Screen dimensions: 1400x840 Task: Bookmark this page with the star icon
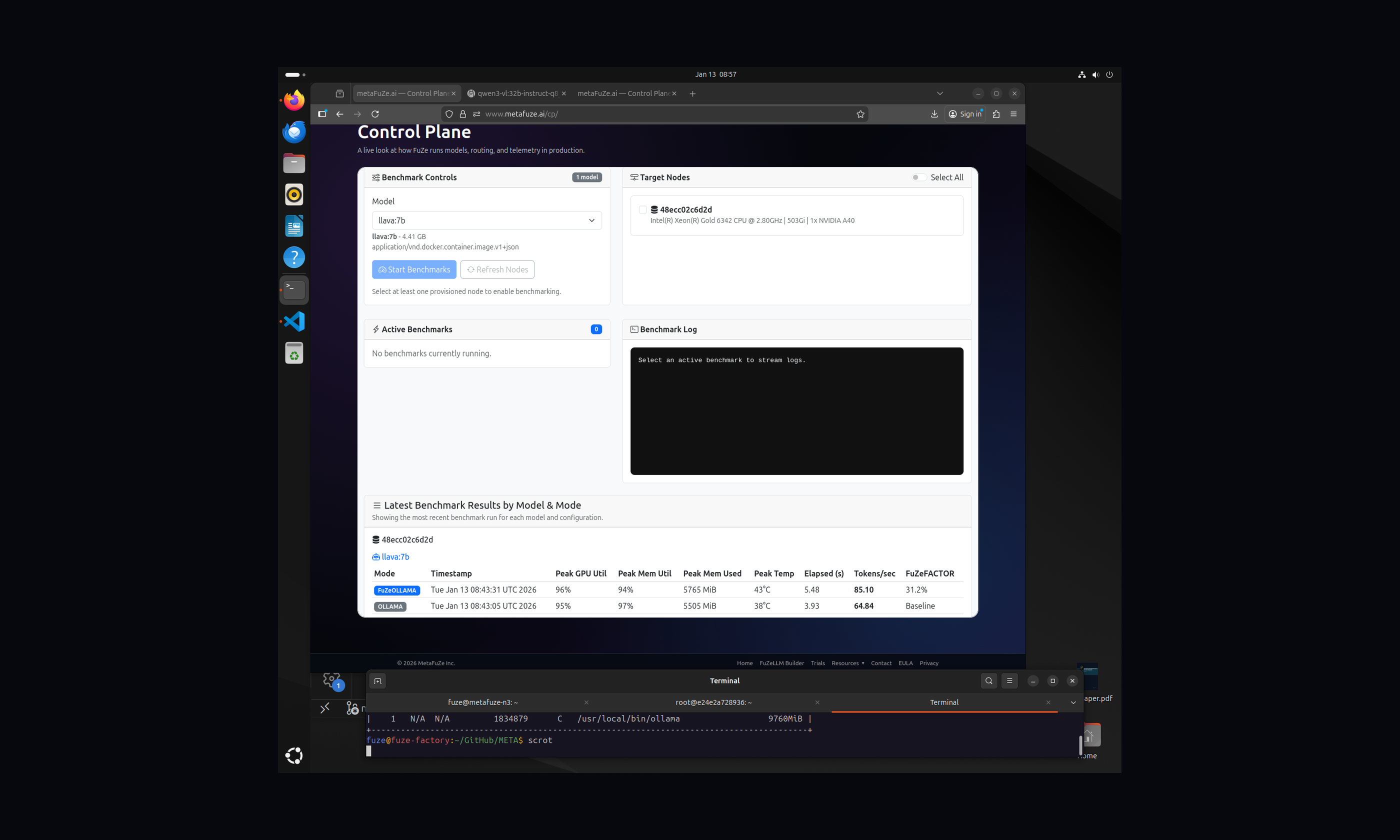point(860,114)
